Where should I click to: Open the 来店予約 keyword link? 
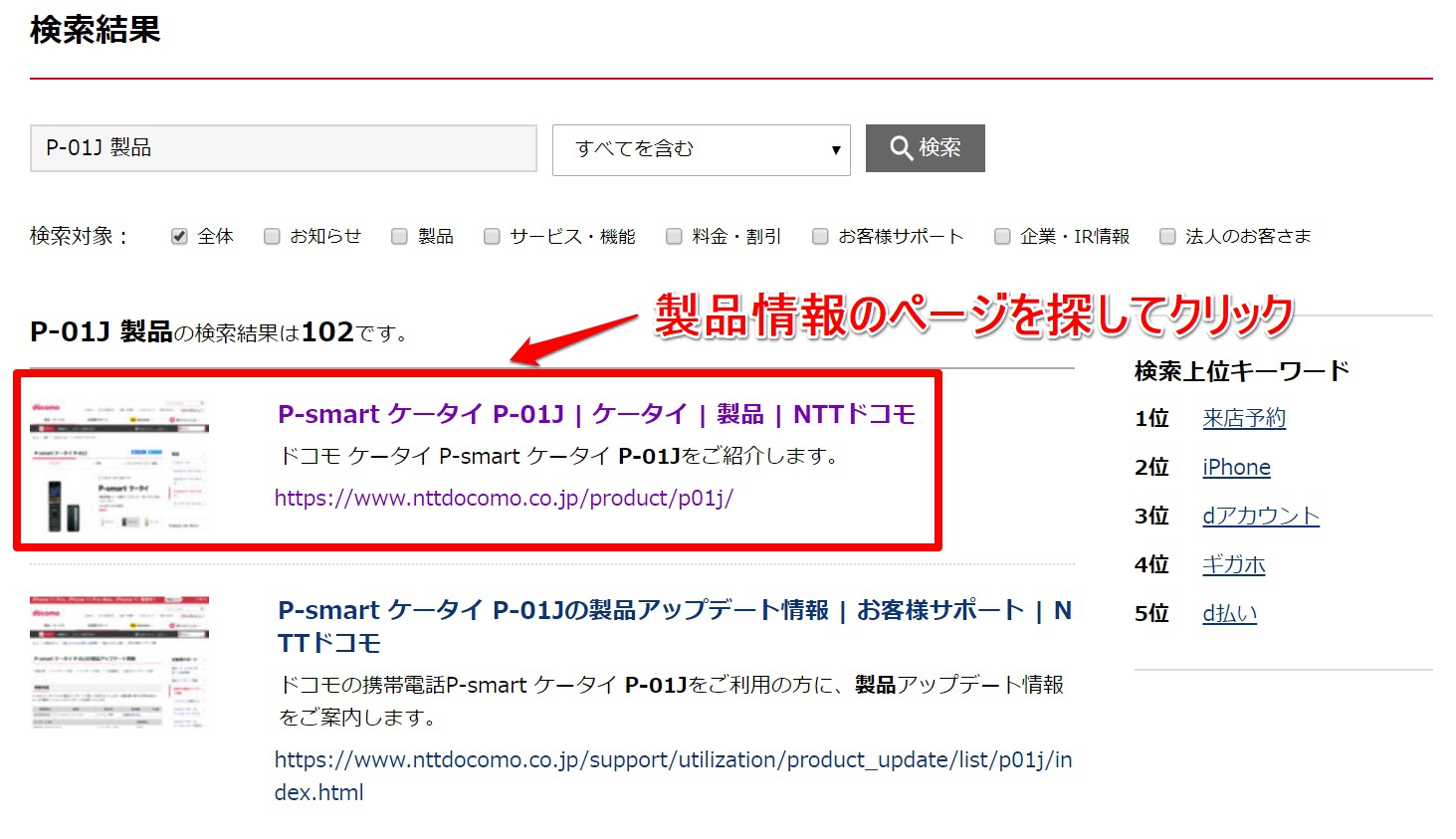tap(1244, 418)
